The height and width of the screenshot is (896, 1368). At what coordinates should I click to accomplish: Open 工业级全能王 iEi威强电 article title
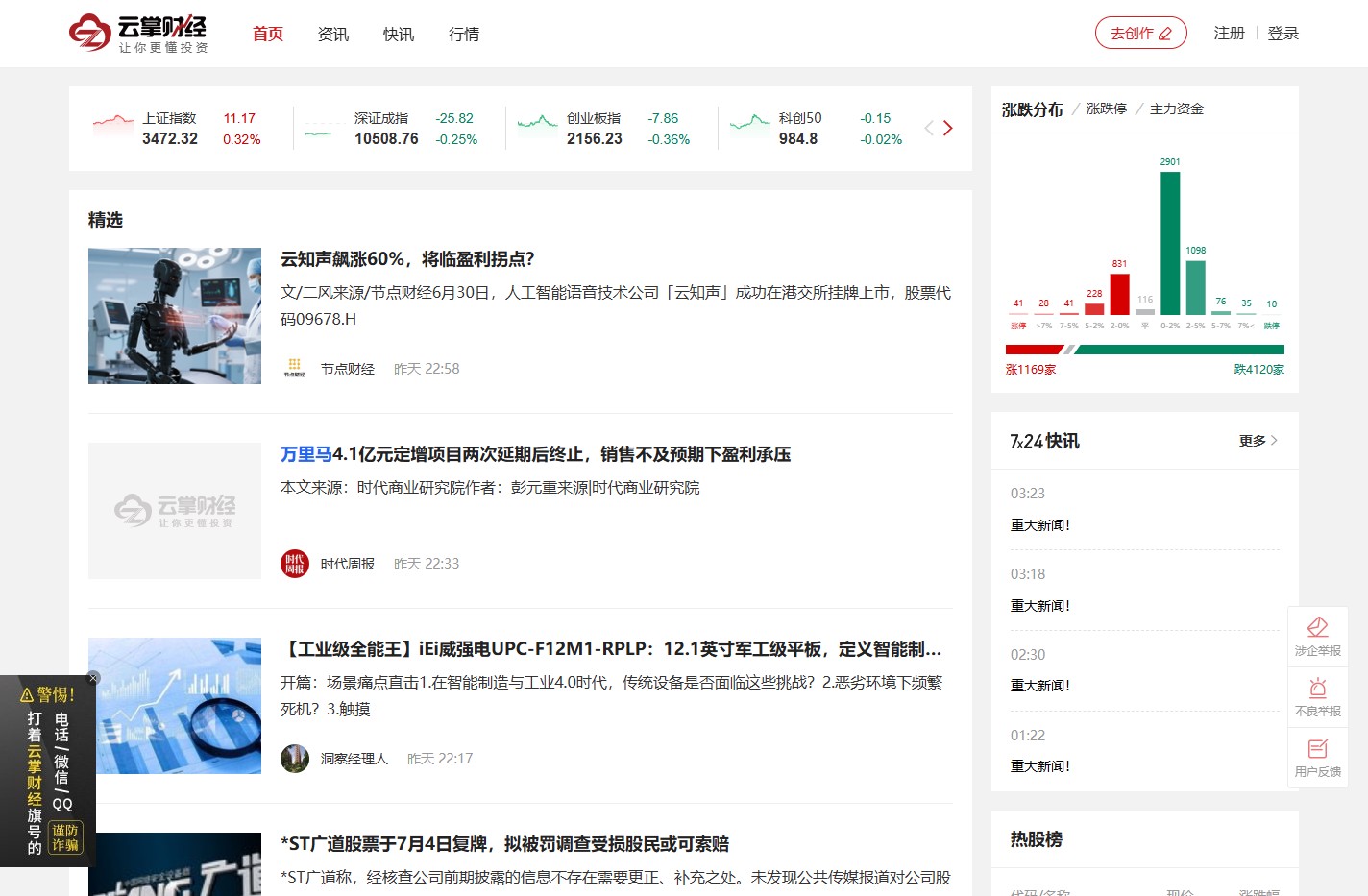coord(611,649)
